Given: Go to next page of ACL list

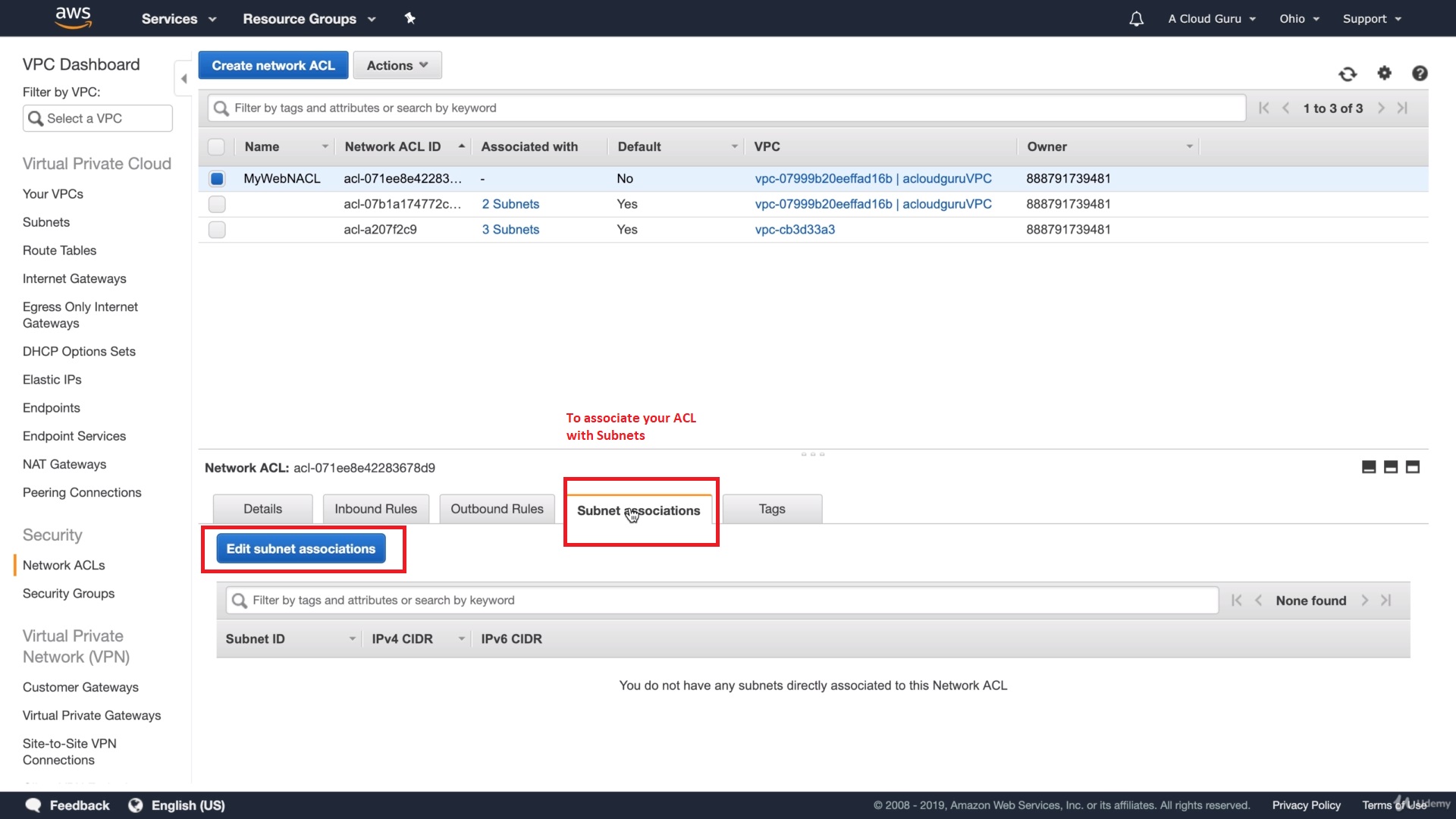Looking at the screenshot, I should [1381, 108].
